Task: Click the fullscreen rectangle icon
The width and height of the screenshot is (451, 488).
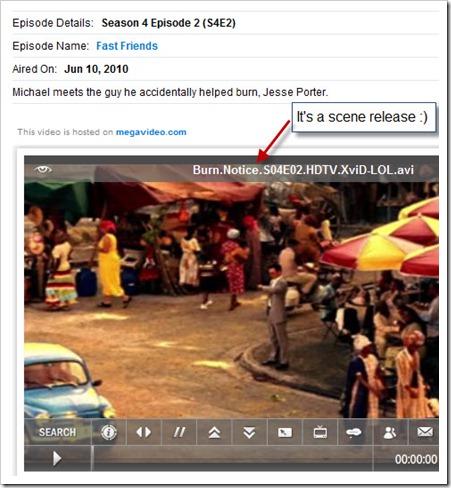Action: point(285,432)
